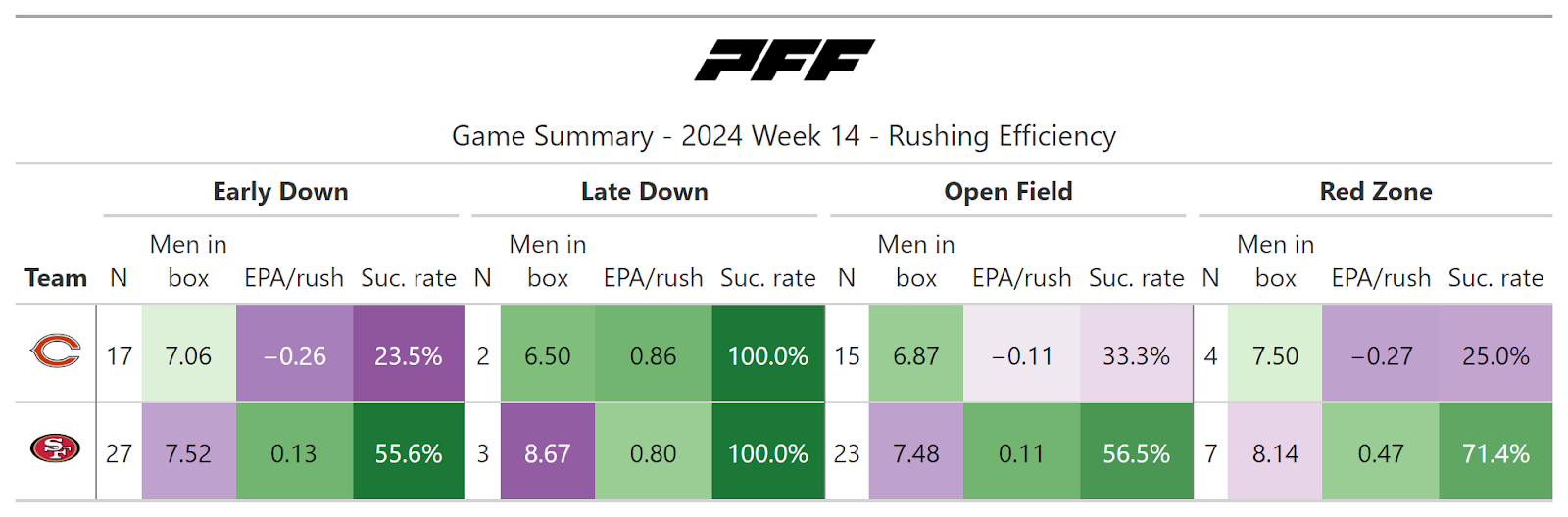Click the 33.3% Open Field success rate cell
1568x517 pixels.
(1136, 355)
